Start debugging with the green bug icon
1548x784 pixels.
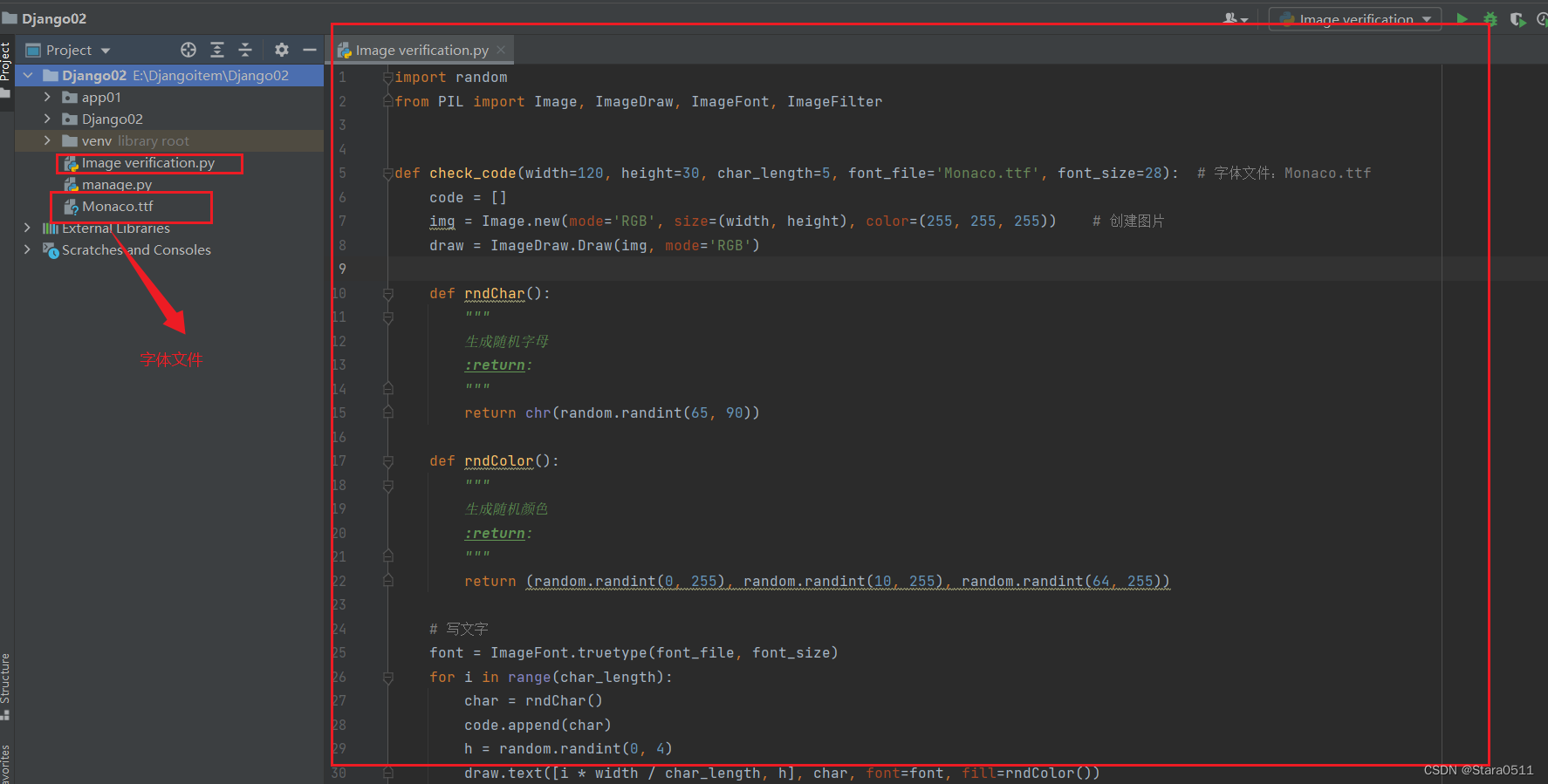point(1490,18)
